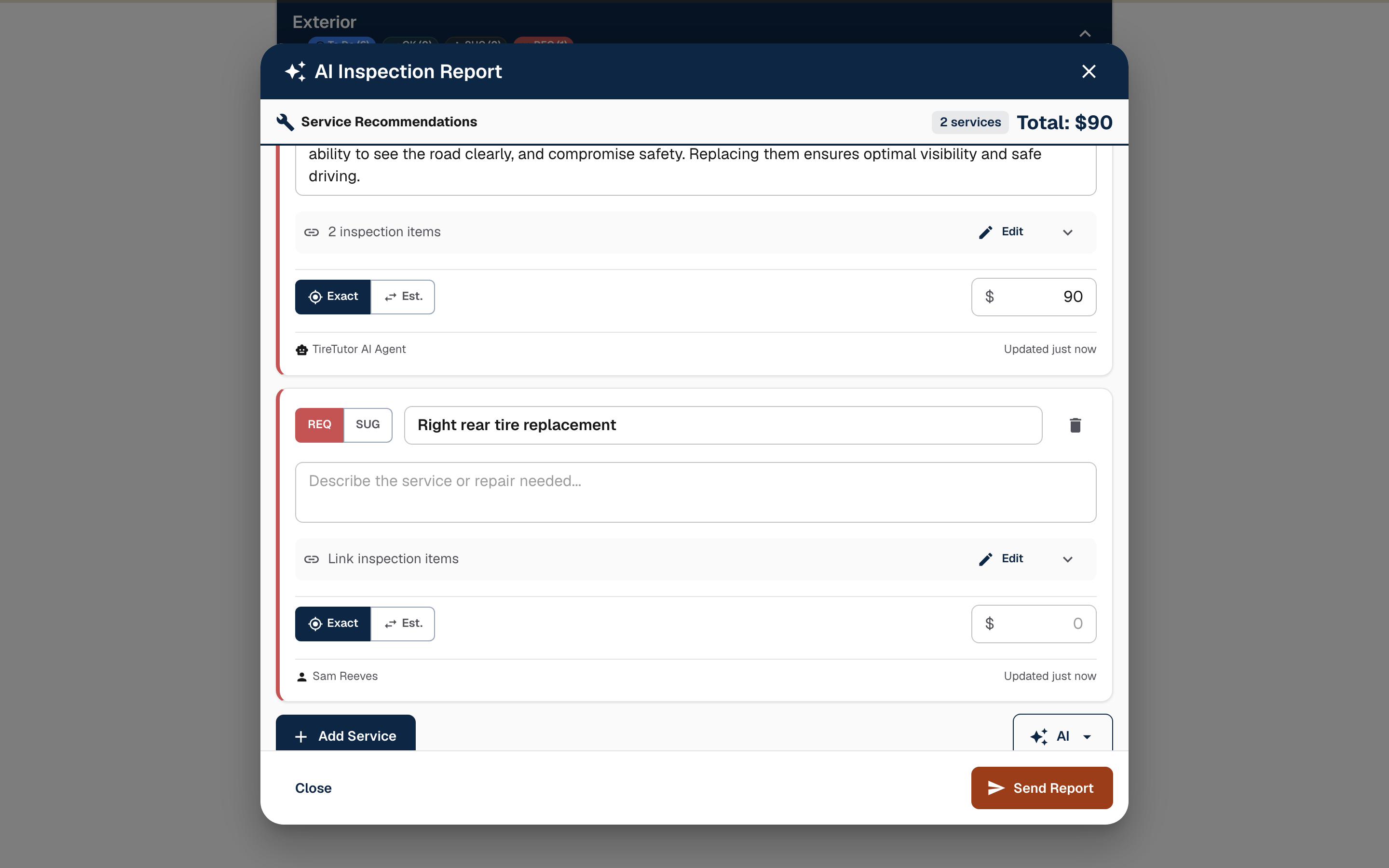Click the Add Service button

(345, 732)
